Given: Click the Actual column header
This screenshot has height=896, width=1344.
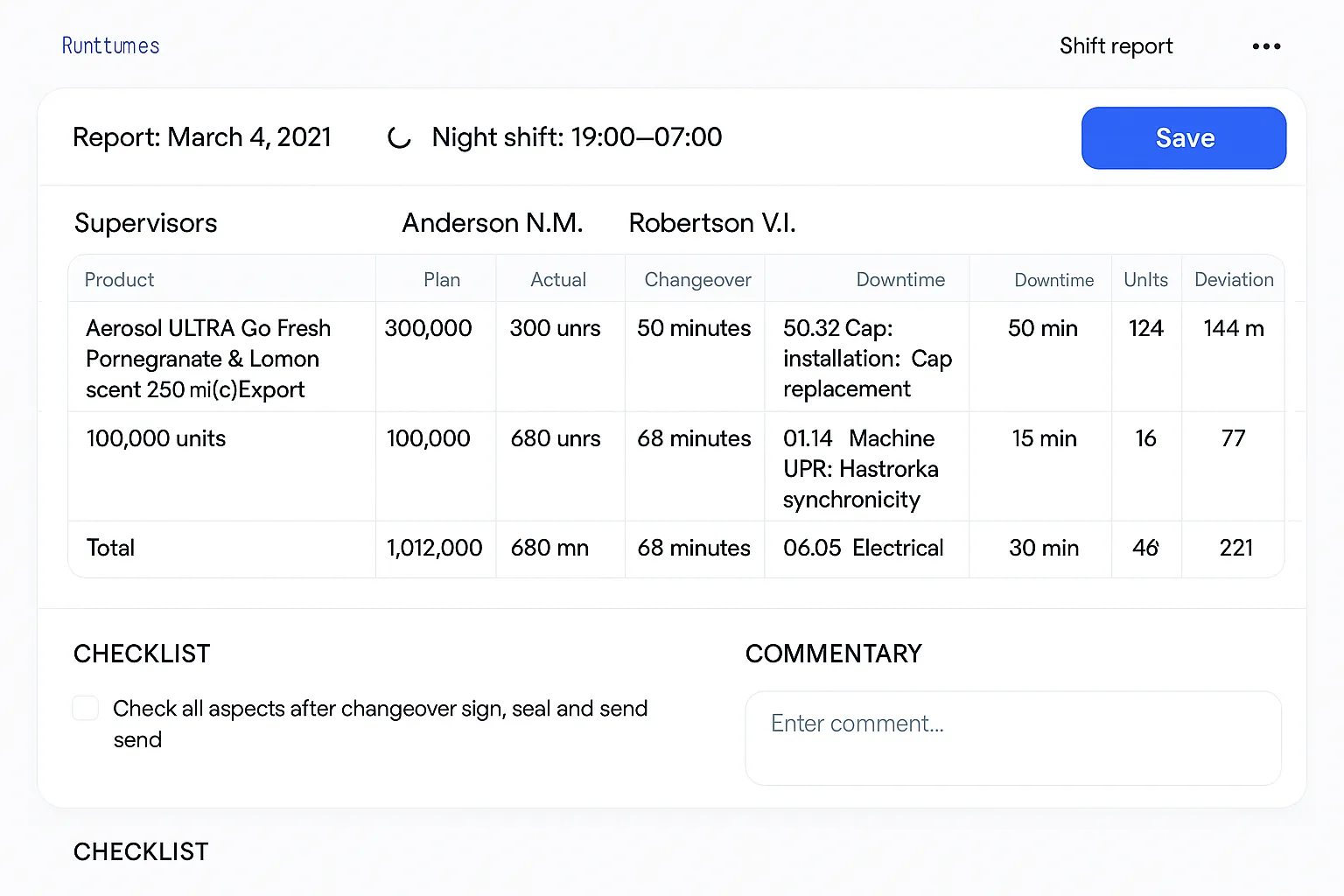Looking at the screenshot, I should pyautogui.click(x=558, y=280).
